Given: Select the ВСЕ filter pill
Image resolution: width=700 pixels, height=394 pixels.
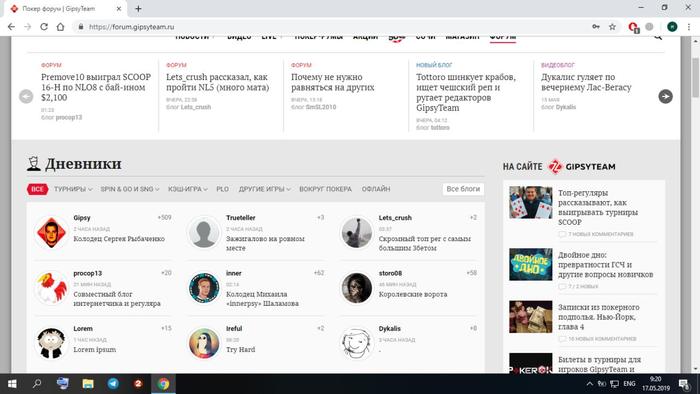Looking at the screenshot, I should click(38, 189).
